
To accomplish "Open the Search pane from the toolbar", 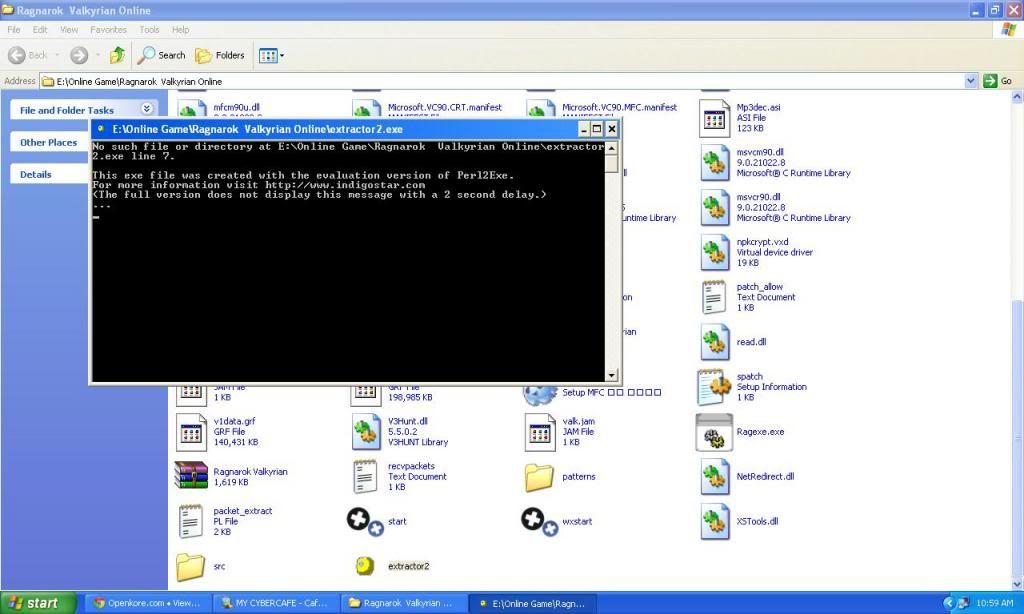I will [x=162, y=56].
